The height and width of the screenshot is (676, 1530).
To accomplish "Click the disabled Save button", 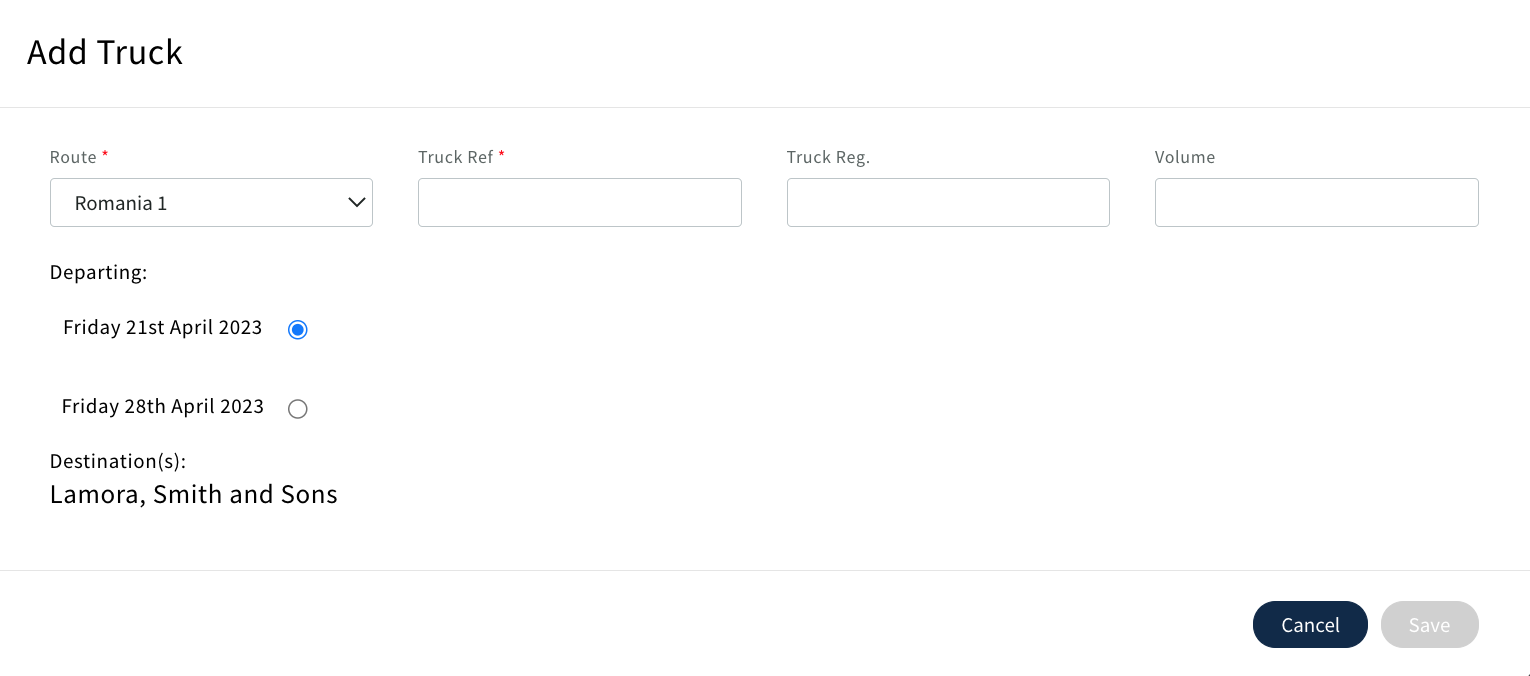I will 1429,624.
